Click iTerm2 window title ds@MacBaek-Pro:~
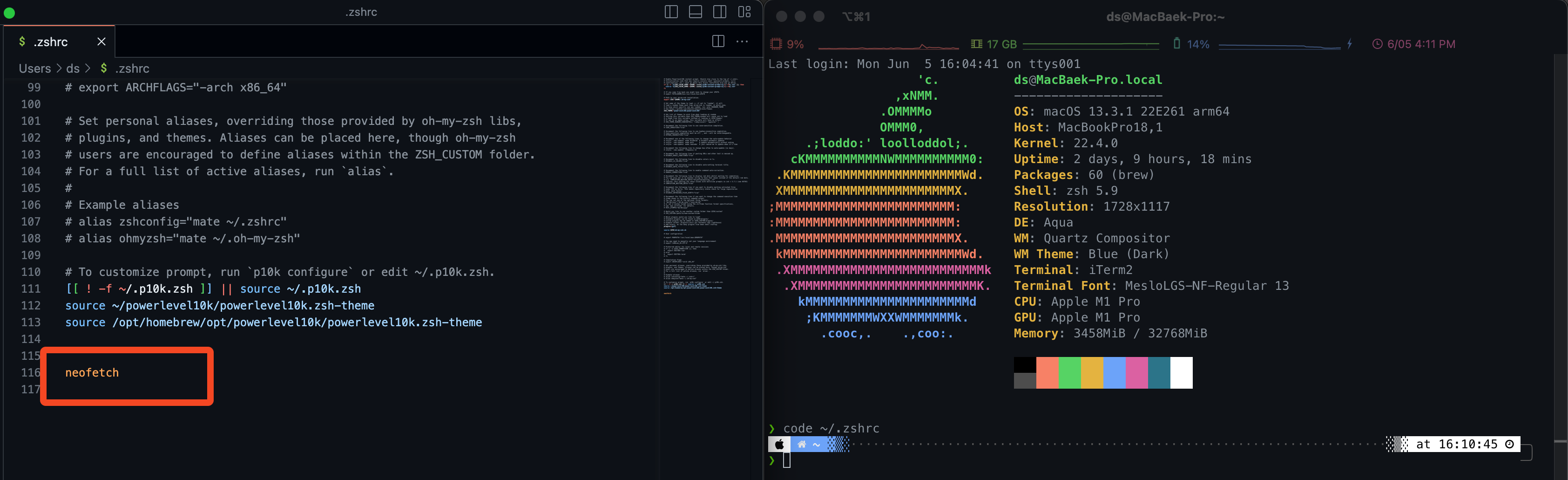Screen dimensions: 1568x480 point(1165,17)
